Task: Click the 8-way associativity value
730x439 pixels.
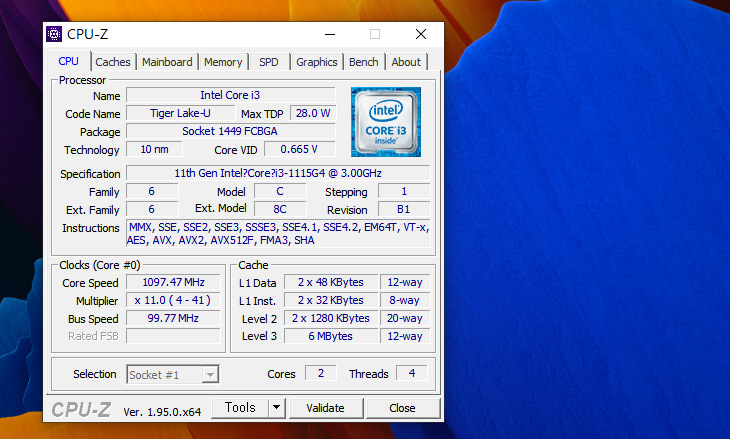Action: point(405,300)
